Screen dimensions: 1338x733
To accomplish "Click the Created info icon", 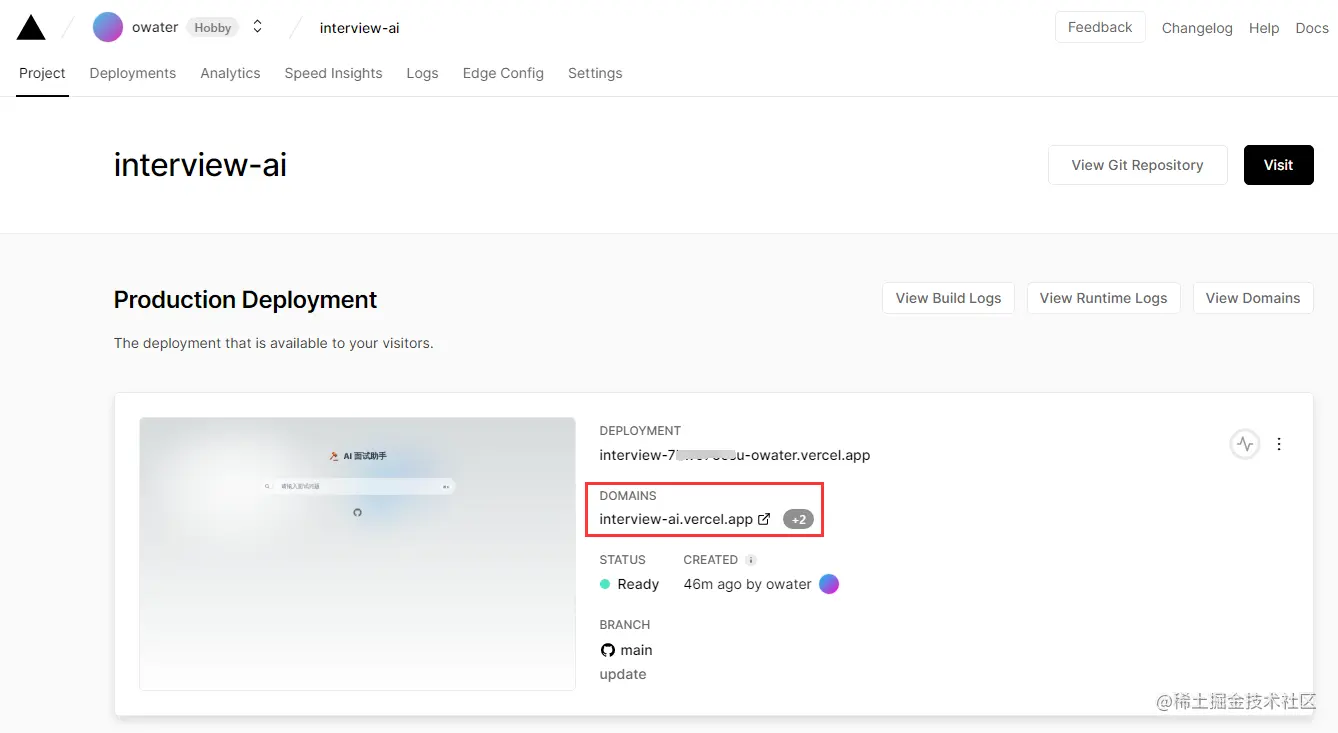I will [751, 560].
